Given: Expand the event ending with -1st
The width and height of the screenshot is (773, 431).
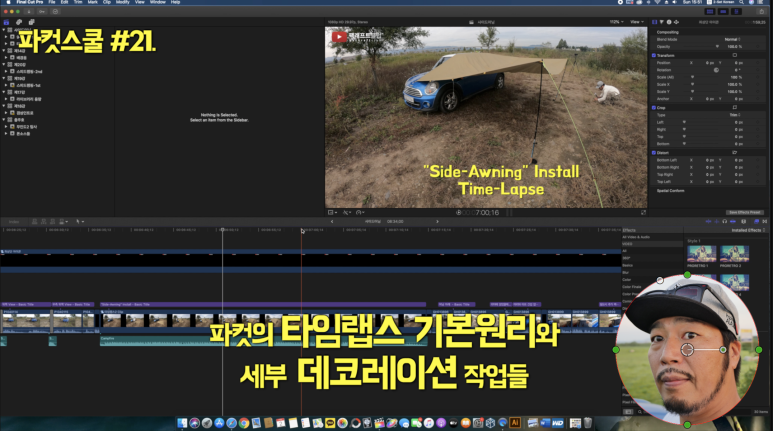Looking at the screenshot, I should coord(7,85).
